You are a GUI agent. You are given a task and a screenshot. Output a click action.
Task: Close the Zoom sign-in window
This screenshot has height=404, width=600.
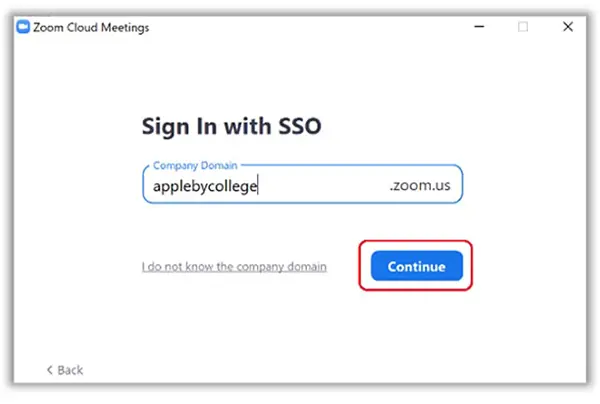pyautogui.click(x=568, y=26)
